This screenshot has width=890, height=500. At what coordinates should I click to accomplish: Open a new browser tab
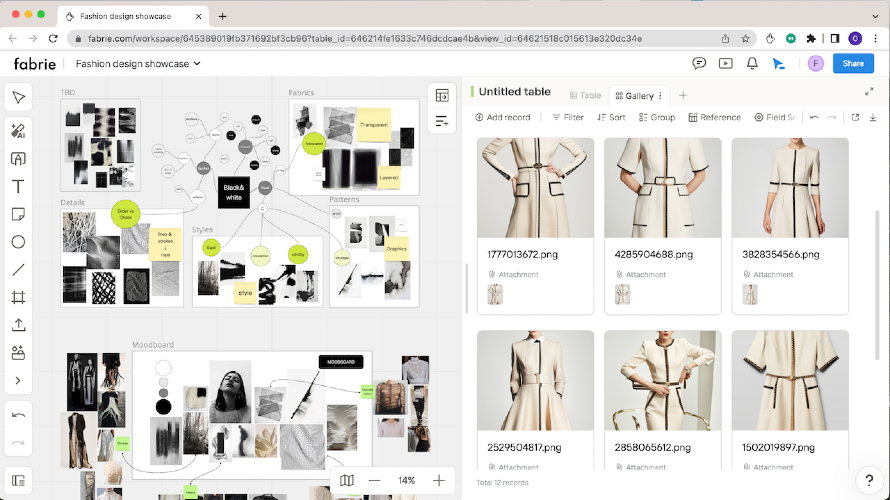tap(222, 16)
